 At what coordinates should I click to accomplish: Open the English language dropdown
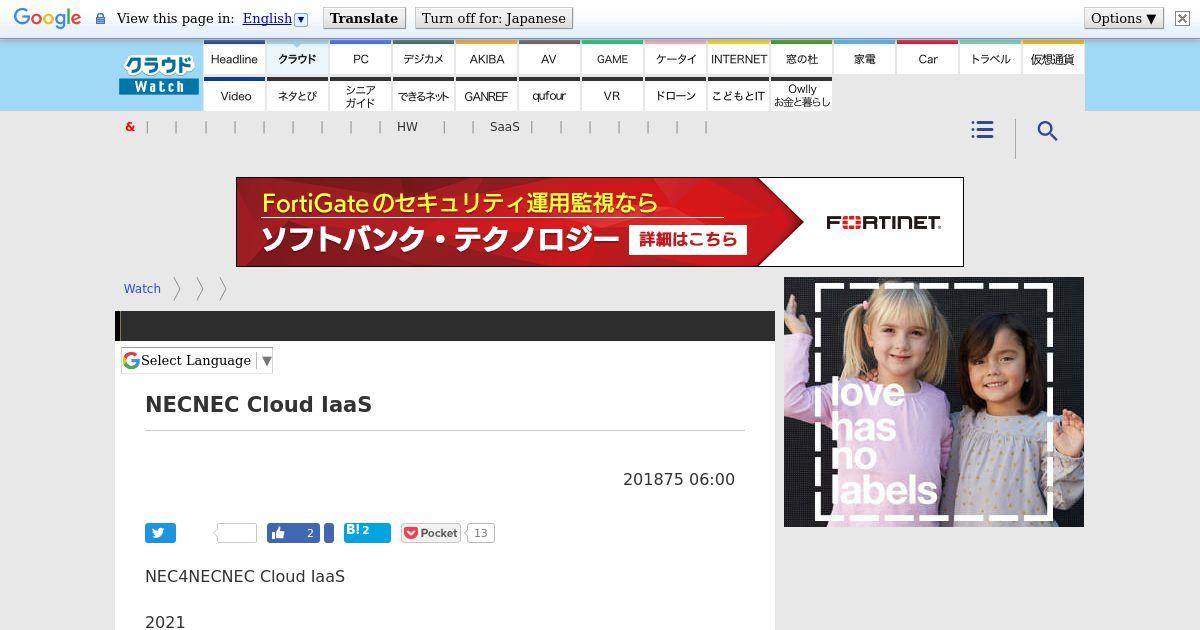275,18
